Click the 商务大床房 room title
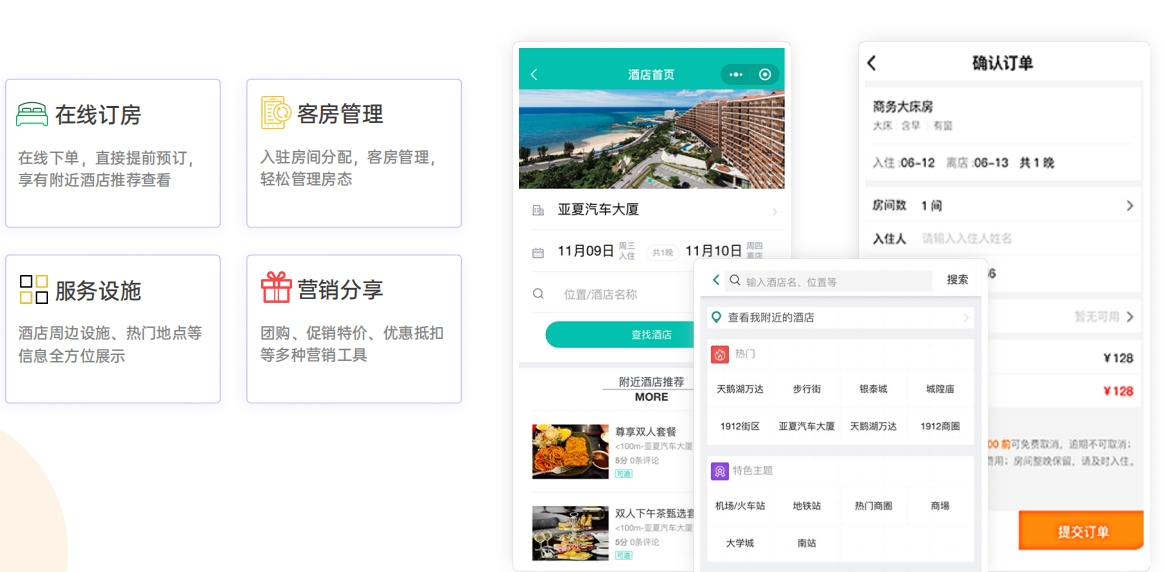 point(903,107)
